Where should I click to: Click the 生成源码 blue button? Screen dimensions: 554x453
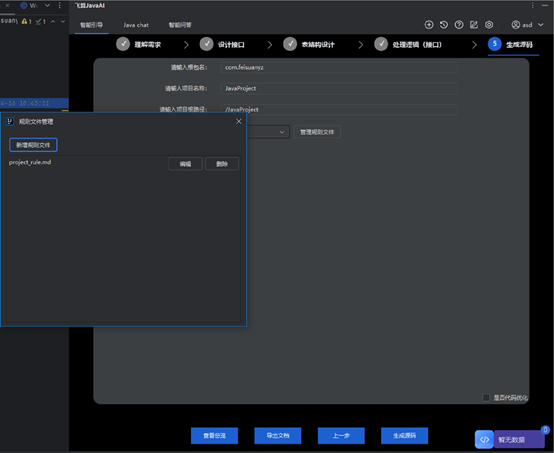pyautogui.click(x=405, y=436)
